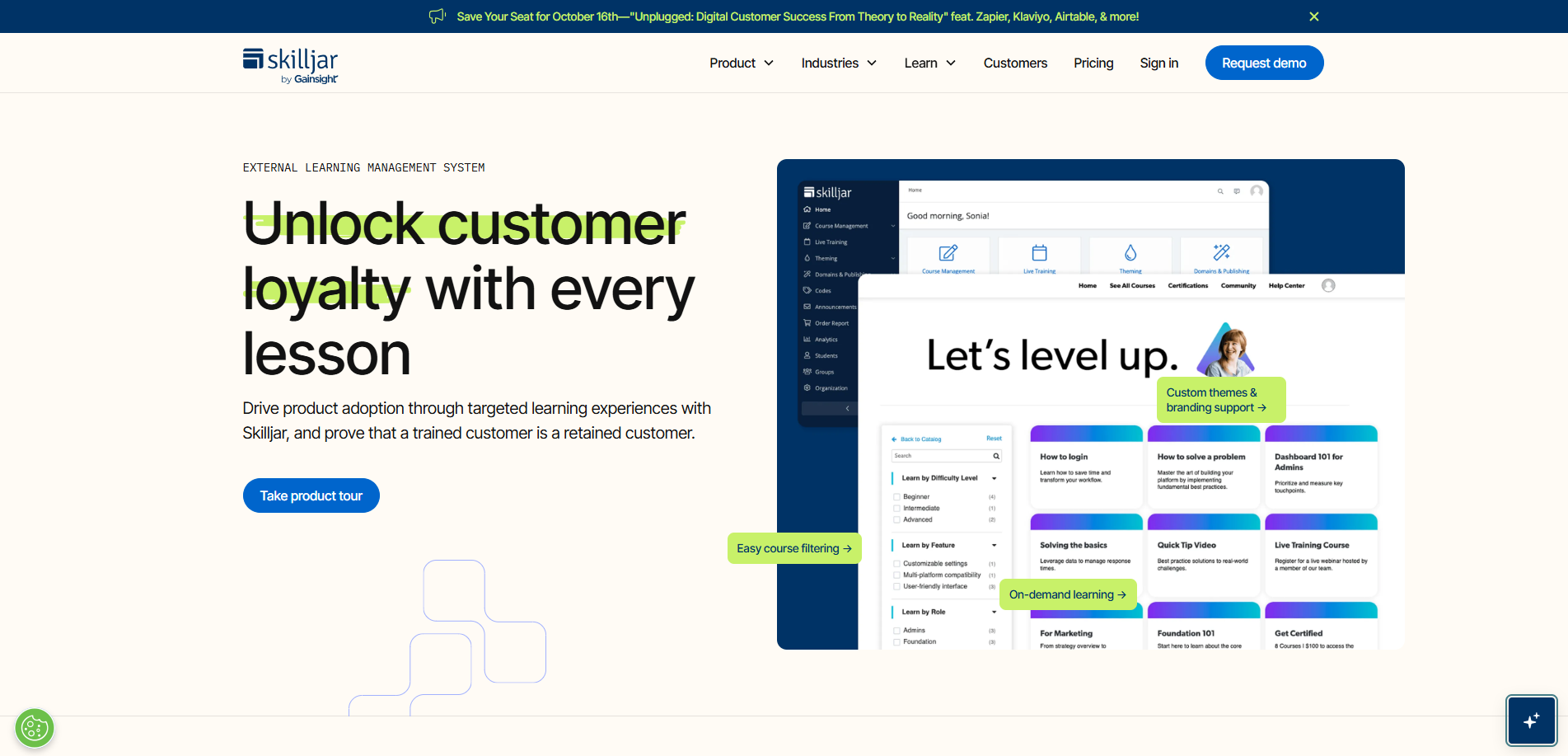This screenshot has width=1568, height=756.
Task: Open cookie preferences icon at bottom left
Action: coord(35,728)
